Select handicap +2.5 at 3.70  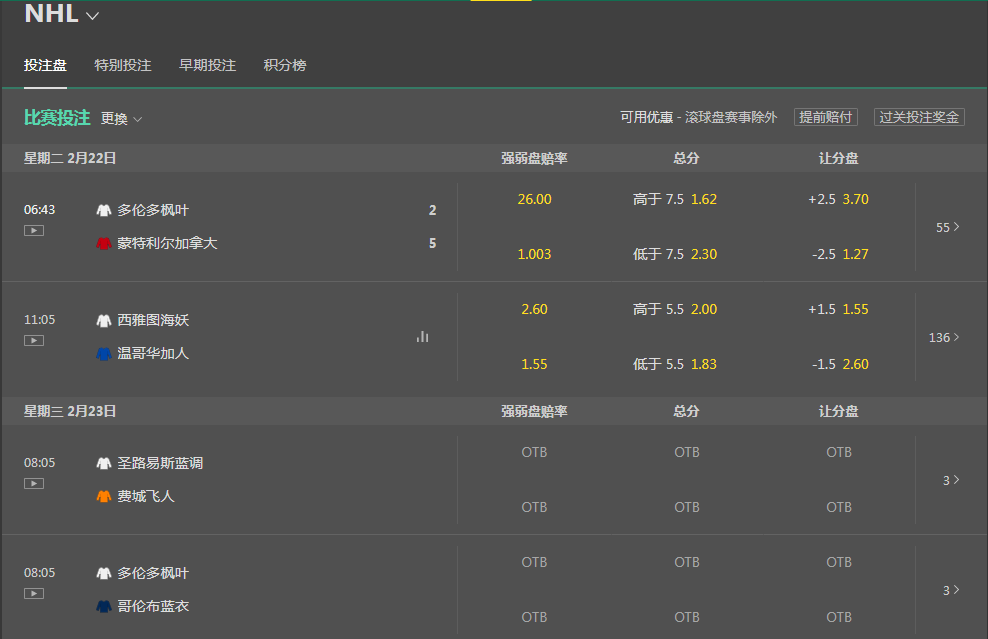pos(839,199)
